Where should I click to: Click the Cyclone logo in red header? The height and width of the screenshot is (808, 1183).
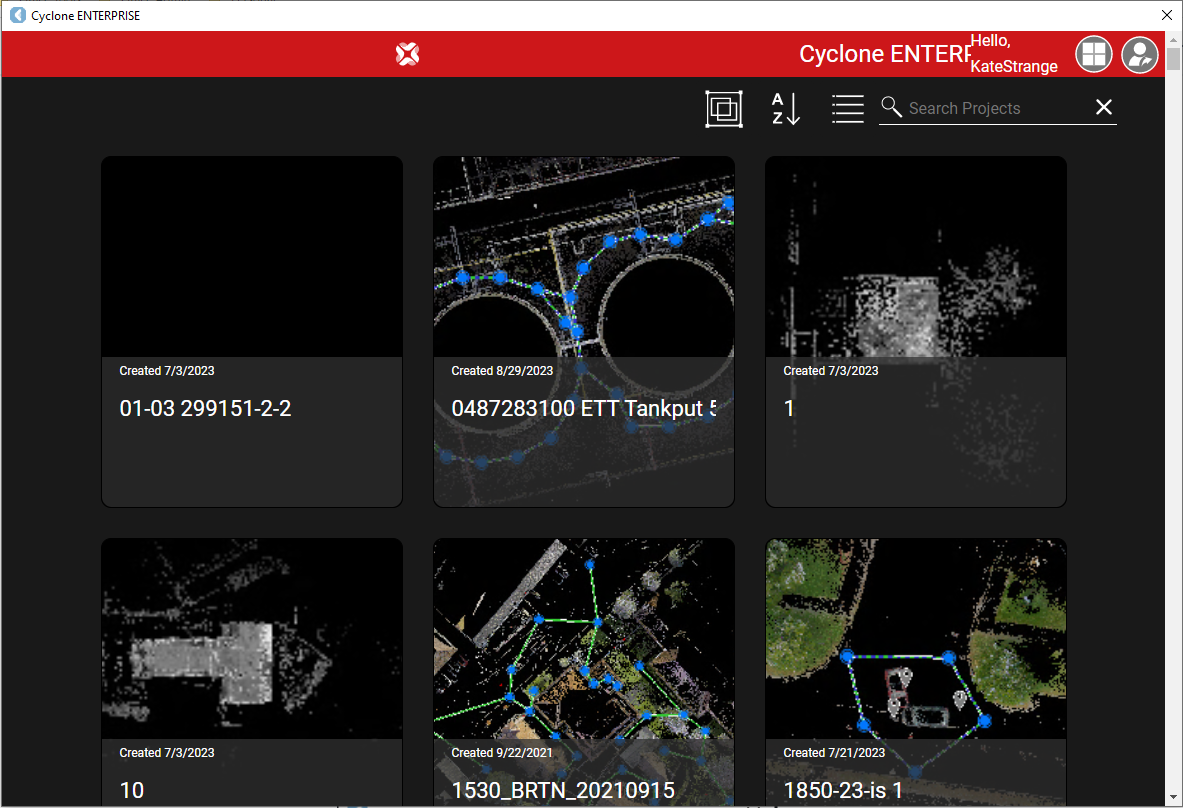pyautogui.click(x=407, y=54)
